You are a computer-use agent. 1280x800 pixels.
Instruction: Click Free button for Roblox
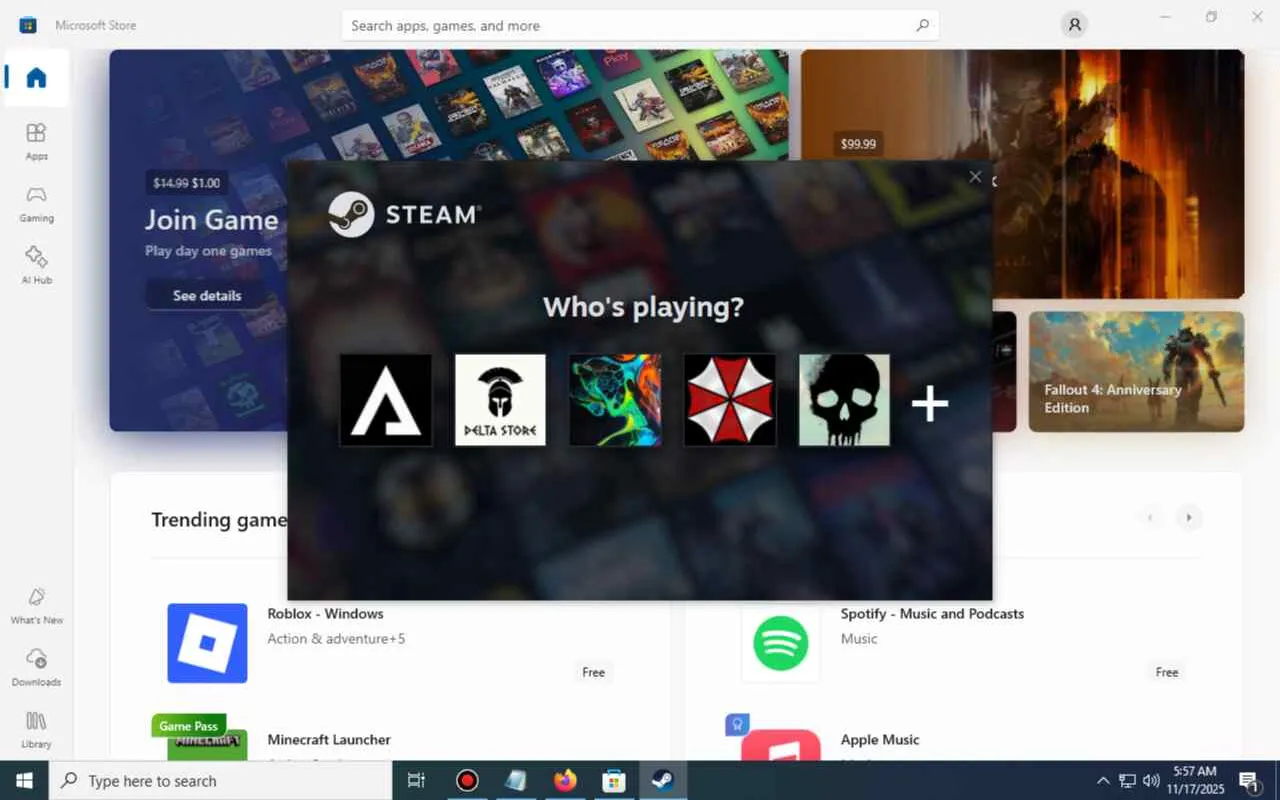(x=594, y=672)
